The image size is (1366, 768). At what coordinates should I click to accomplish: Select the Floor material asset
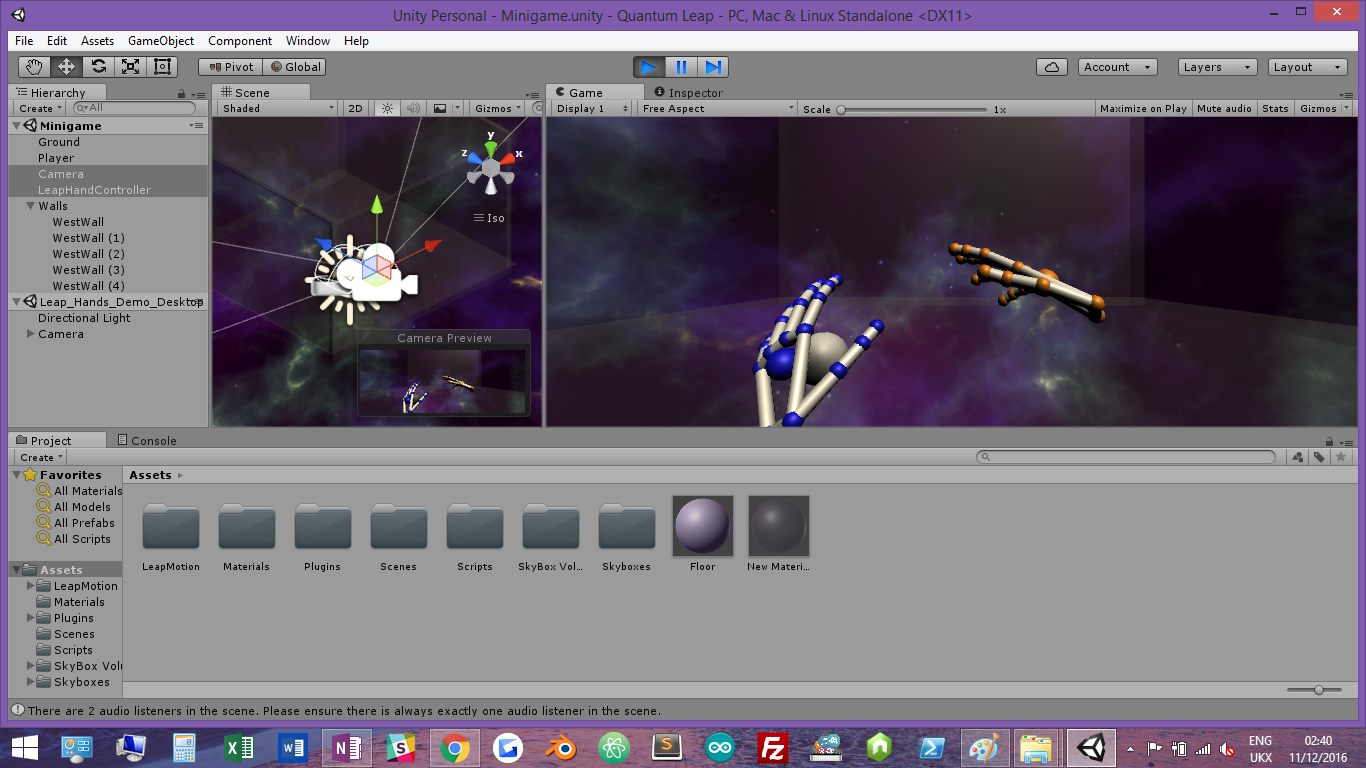(703, 526)
